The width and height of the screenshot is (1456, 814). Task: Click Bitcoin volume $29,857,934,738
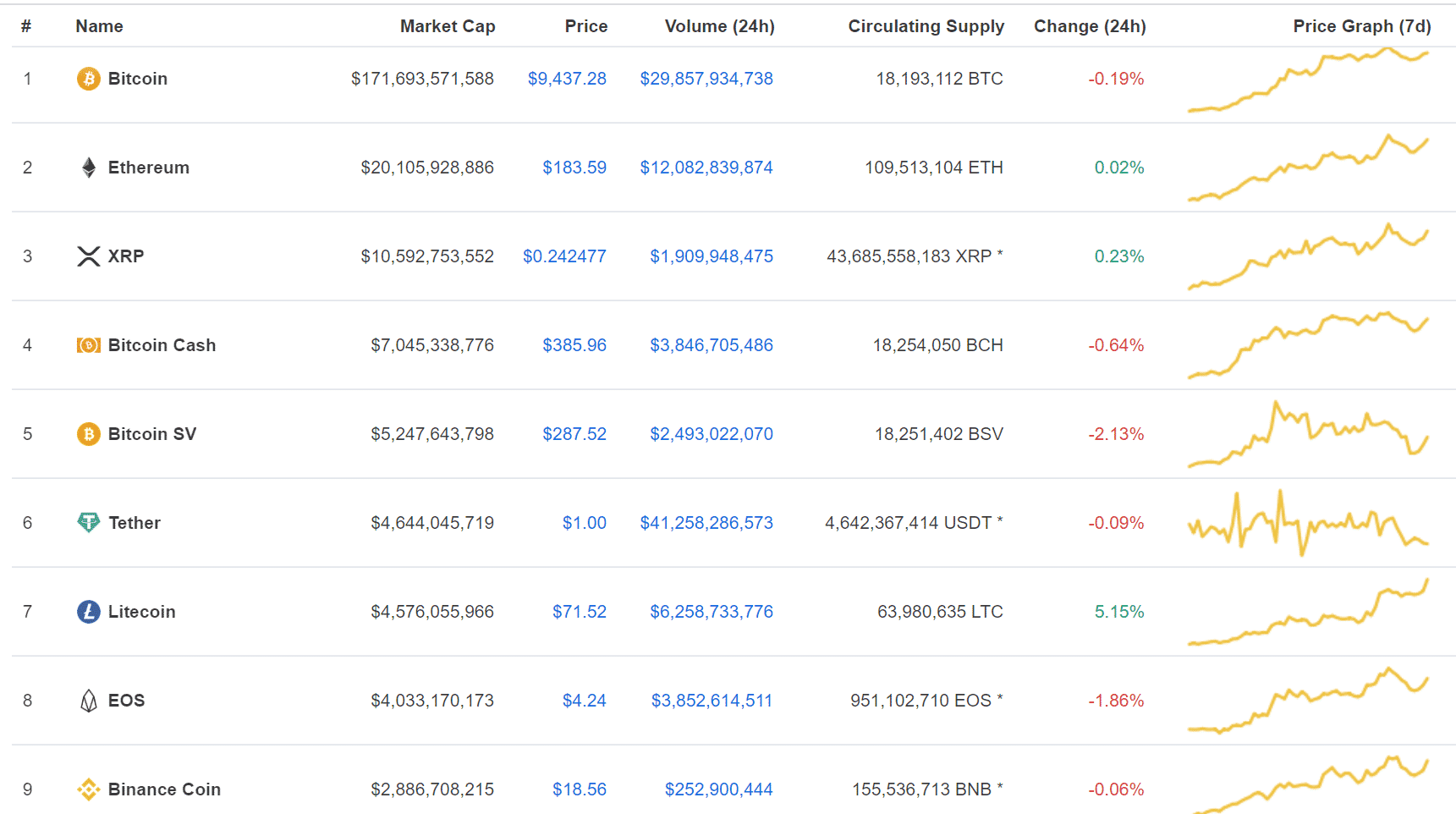(x=706, y=79)
